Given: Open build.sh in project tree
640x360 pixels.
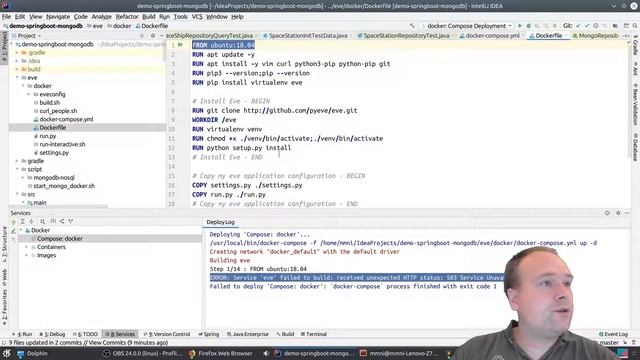Looking at the screenshot, I should click(49, 102).
